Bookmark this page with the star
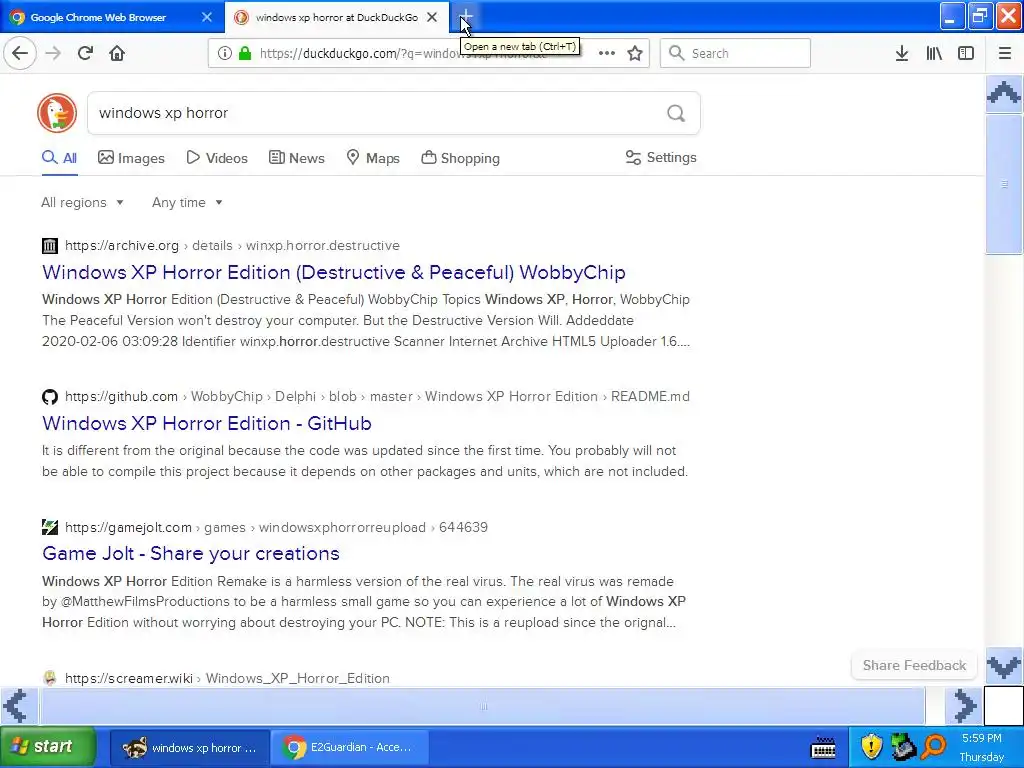Image resolution: width=1024 pixels, height=768 pixels. point(635,54)
